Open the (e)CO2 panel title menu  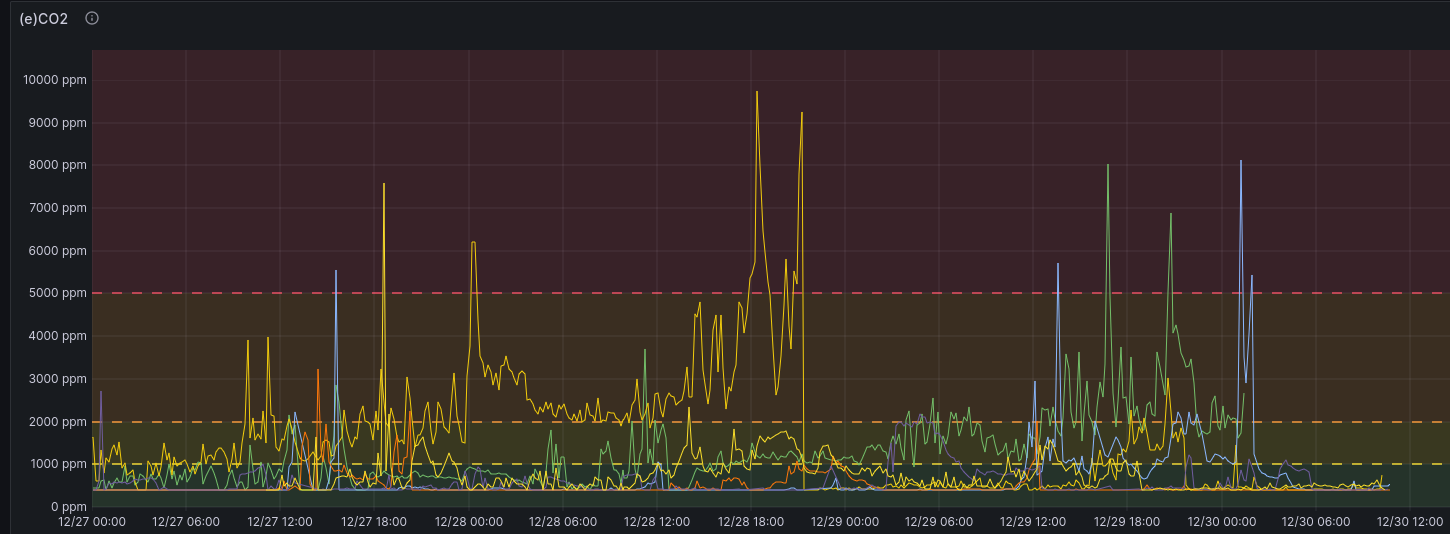44,19
